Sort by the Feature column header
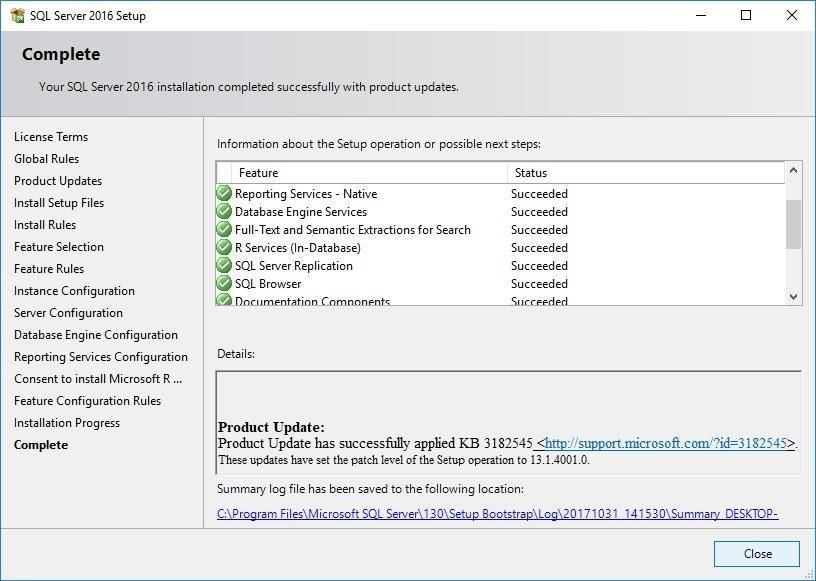 [x=370, y=173]
